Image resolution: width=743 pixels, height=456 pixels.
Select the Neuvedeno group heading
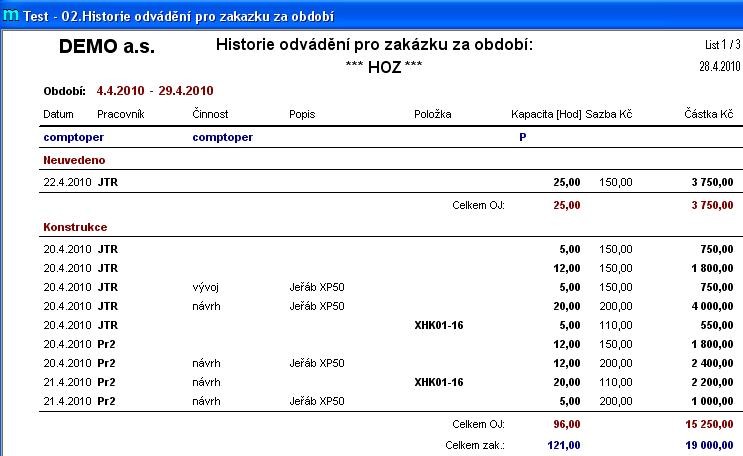(73, 159)
